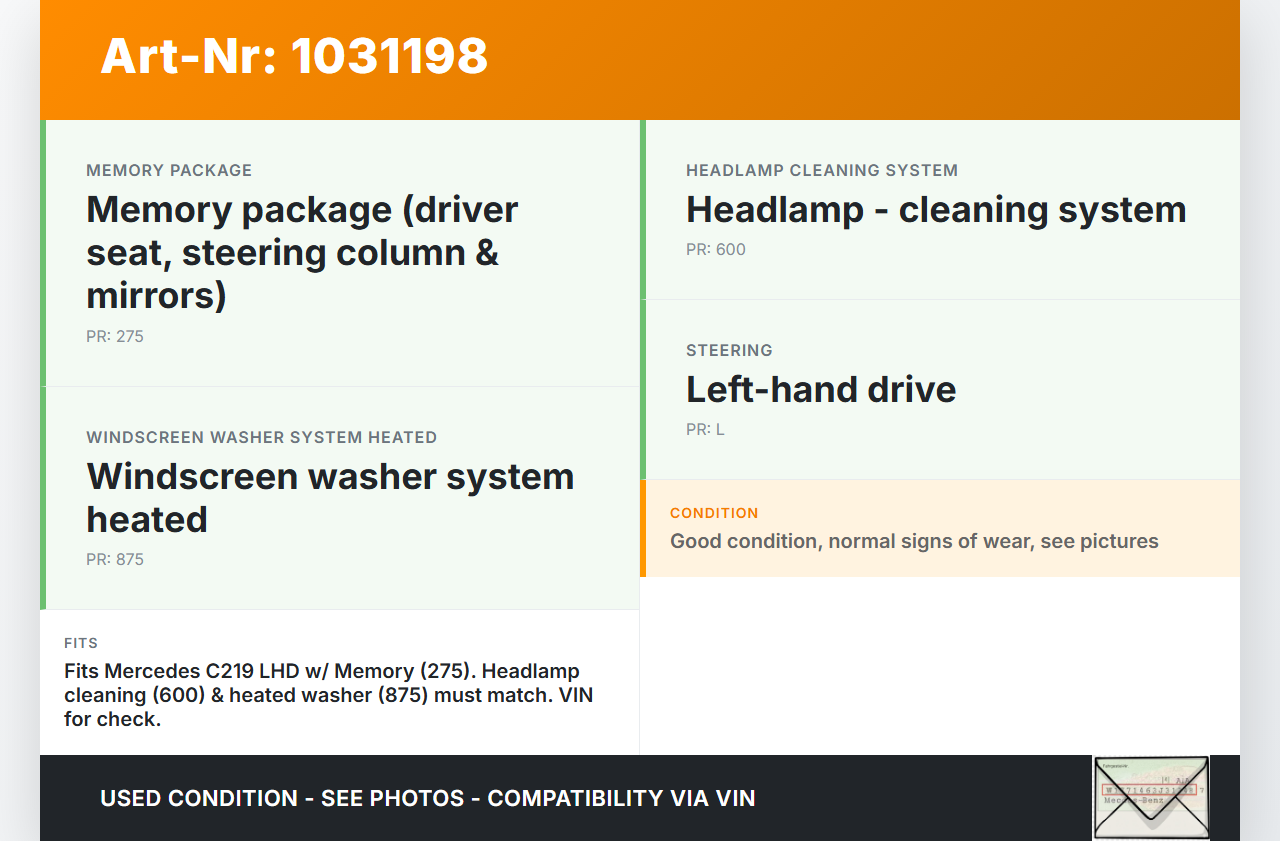Click the envelope VIN icon in footer
Screen dimensions: 1280x841
tap(1151, 797)
